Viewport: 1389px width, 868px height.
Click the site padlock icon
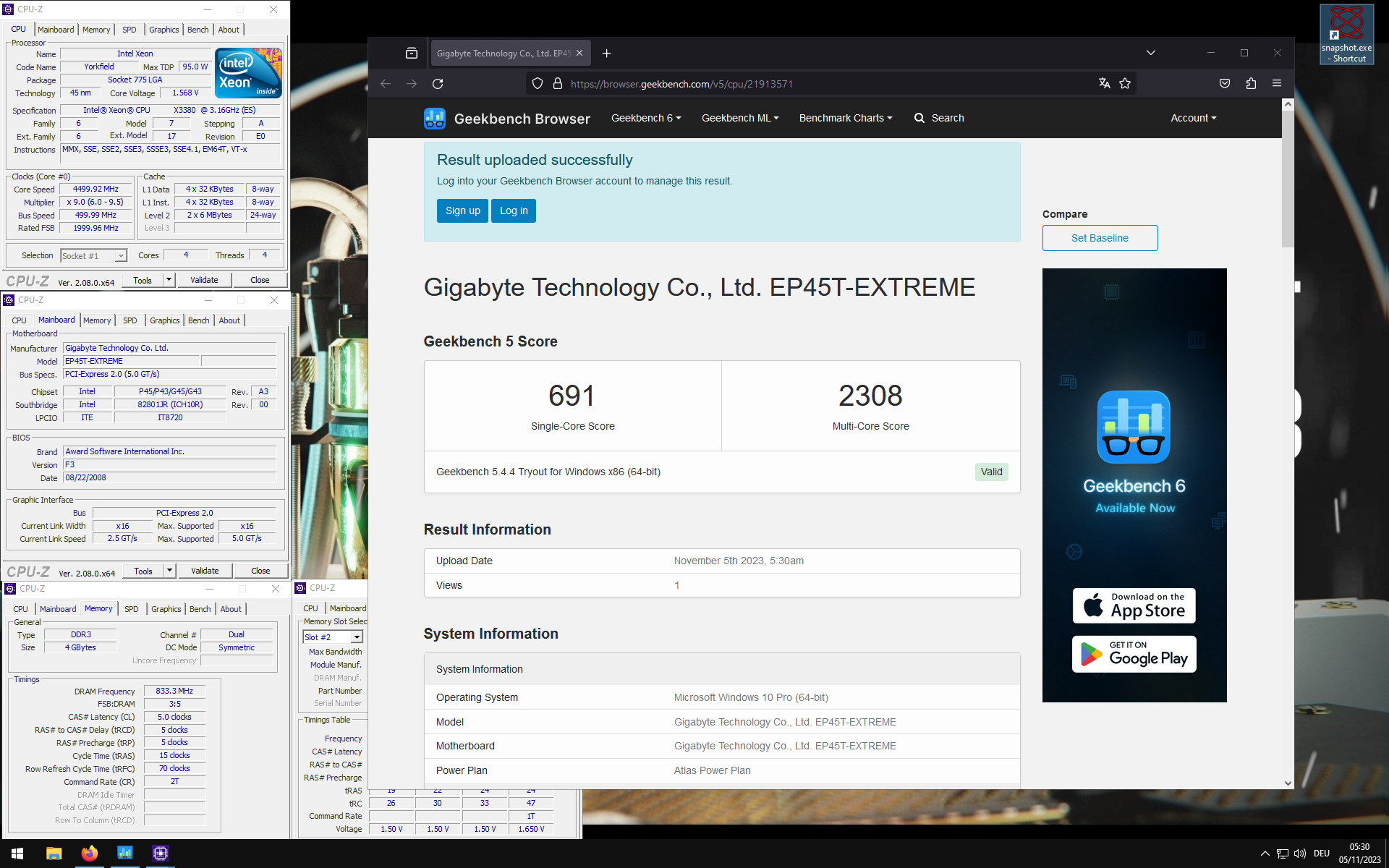click(558, 84)
